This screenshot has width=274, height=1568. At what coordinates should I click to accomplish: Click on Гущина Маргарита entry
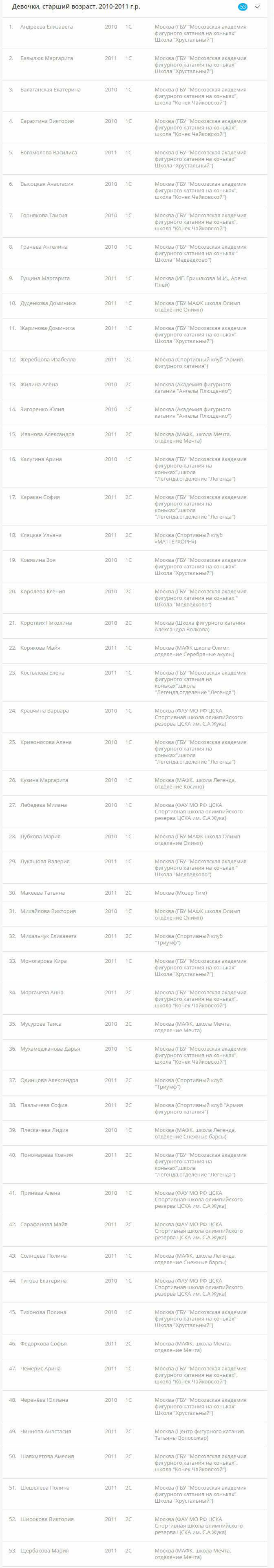pyautogui.click(x=45, y=278)
